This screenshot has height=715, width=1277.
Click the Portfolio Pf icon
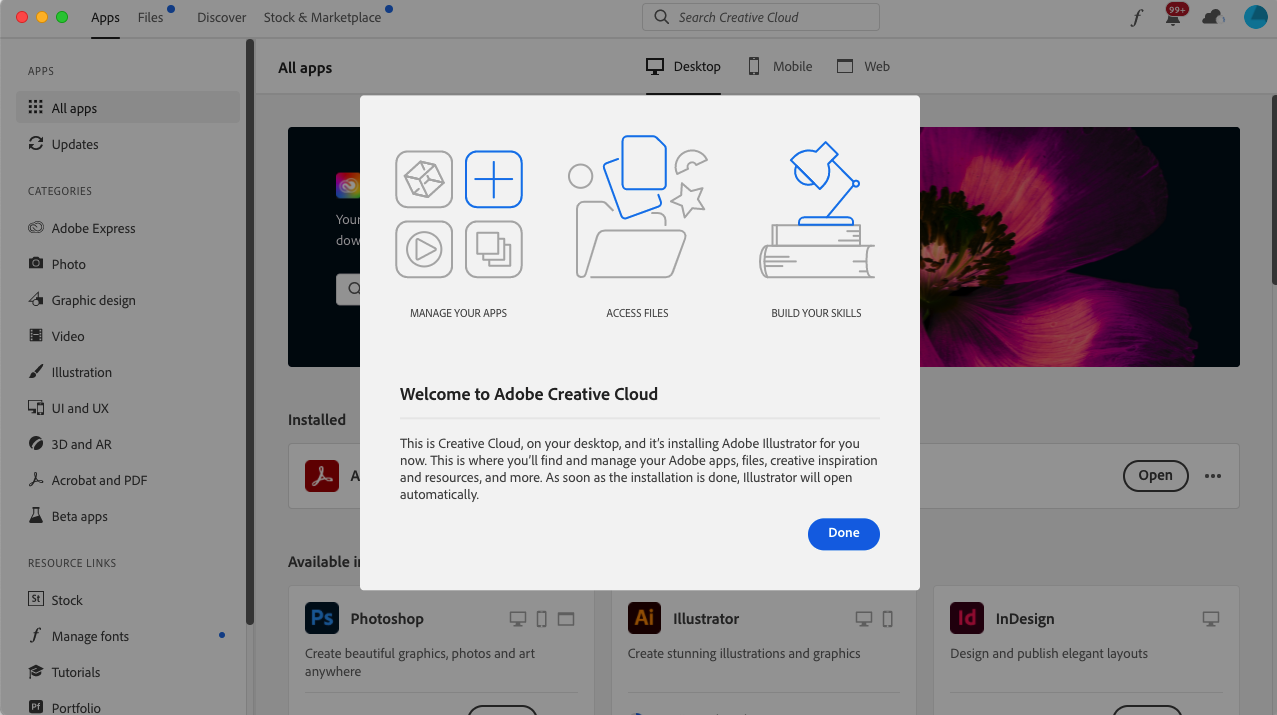coord(36,708)
